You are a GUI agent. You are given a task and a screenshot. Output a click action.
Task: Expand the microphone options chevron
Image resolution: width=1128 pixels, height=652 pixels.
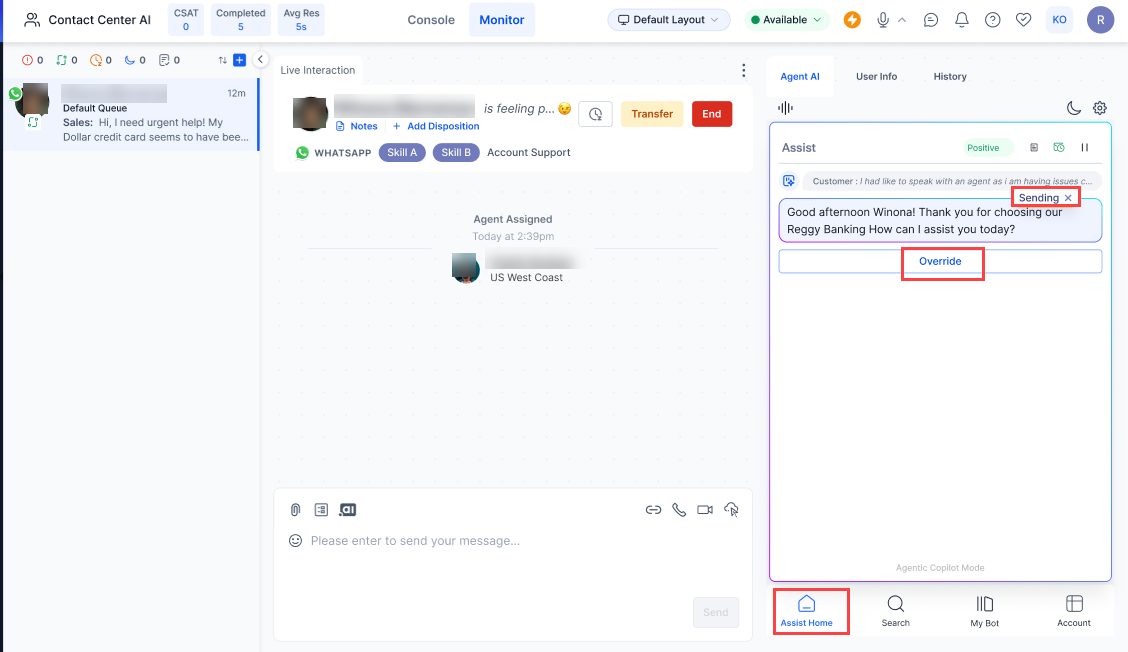[902, 20]
